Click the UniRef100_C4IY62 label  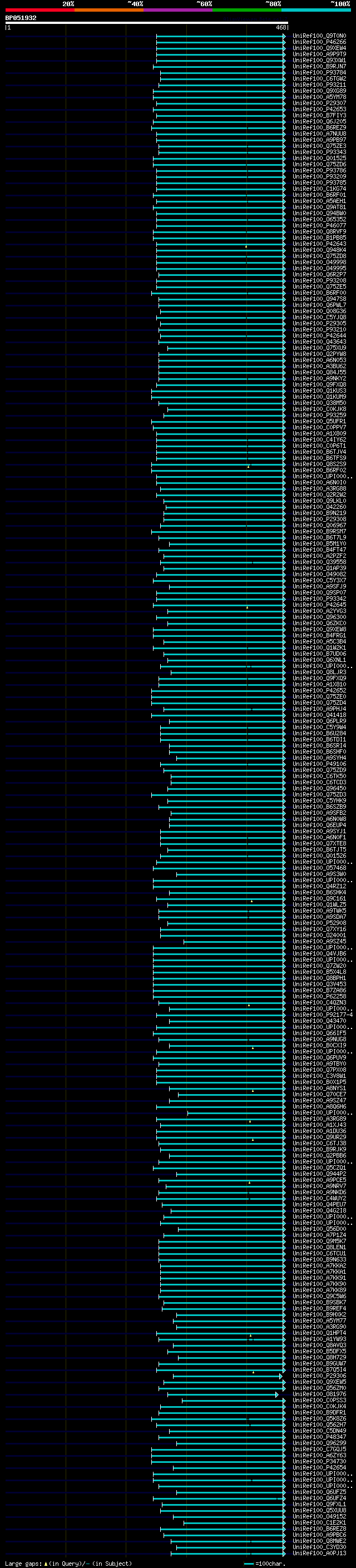click(x=319, y=439)
